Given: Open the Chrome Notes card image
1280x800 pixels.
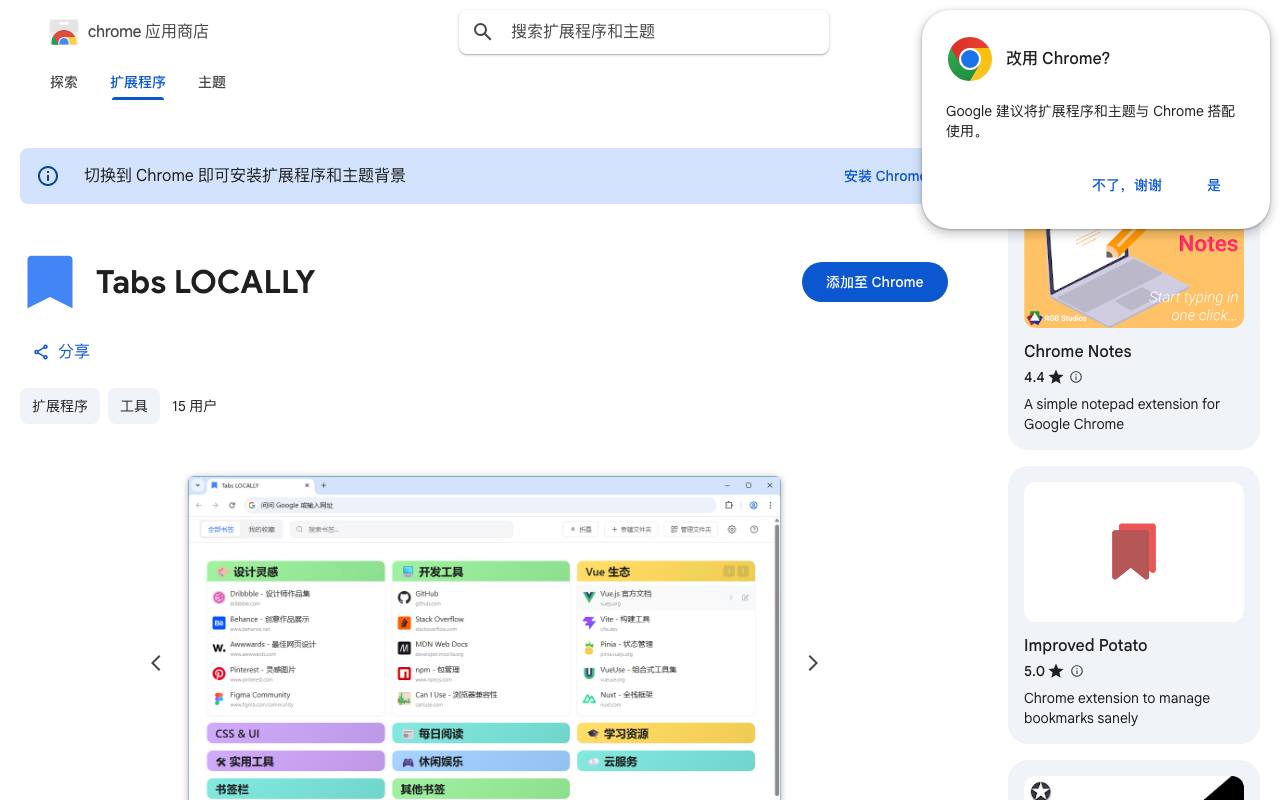Looking at the screenshot, I should coord(1134,277).
